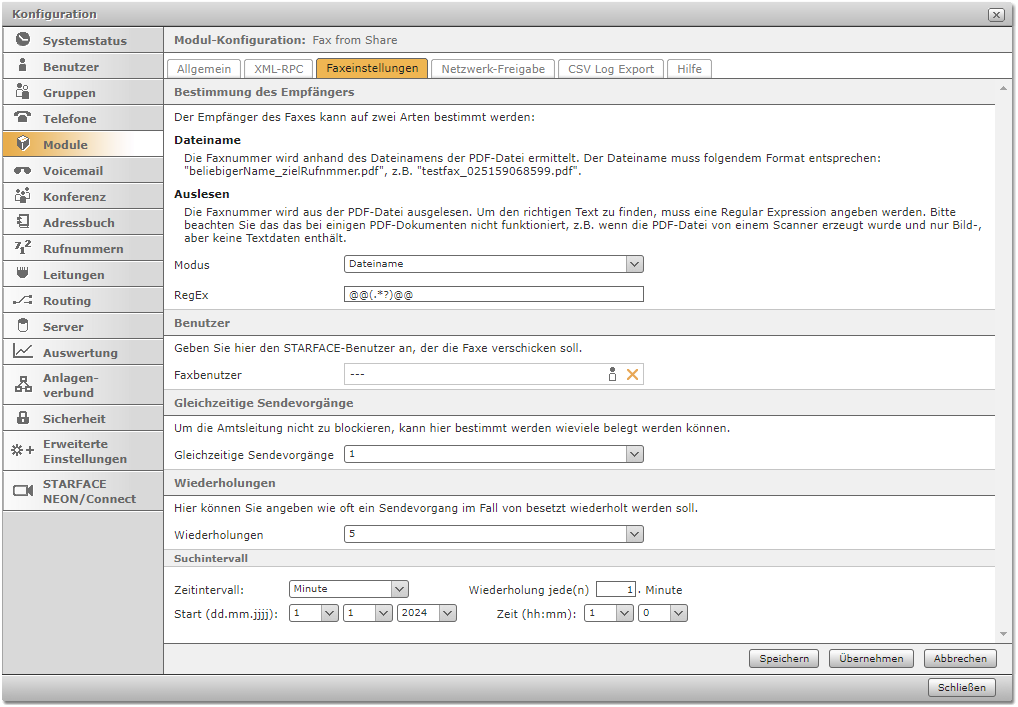Open the CSV Log Export tab
1018x707 pixels.
point(610,69)
